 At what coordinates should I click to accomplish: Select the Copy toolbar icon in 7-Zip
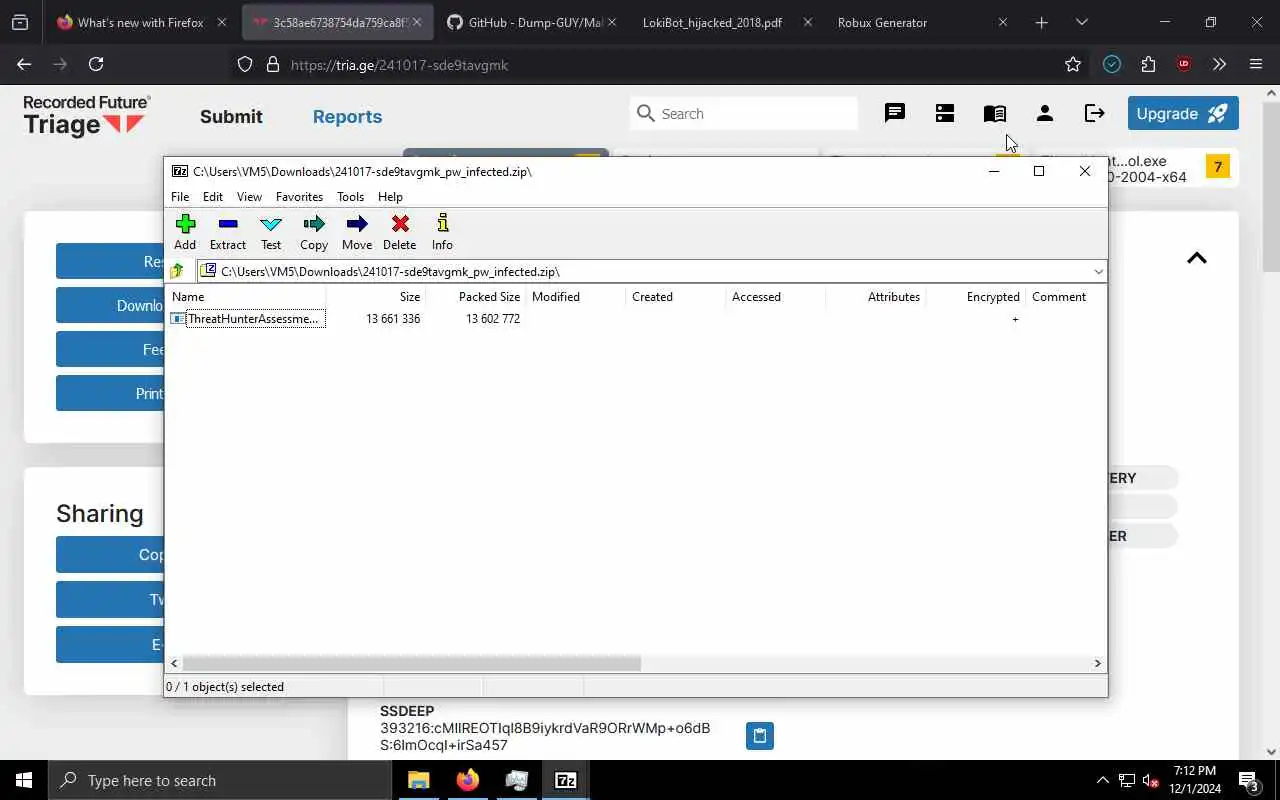(x=314, y=232)
